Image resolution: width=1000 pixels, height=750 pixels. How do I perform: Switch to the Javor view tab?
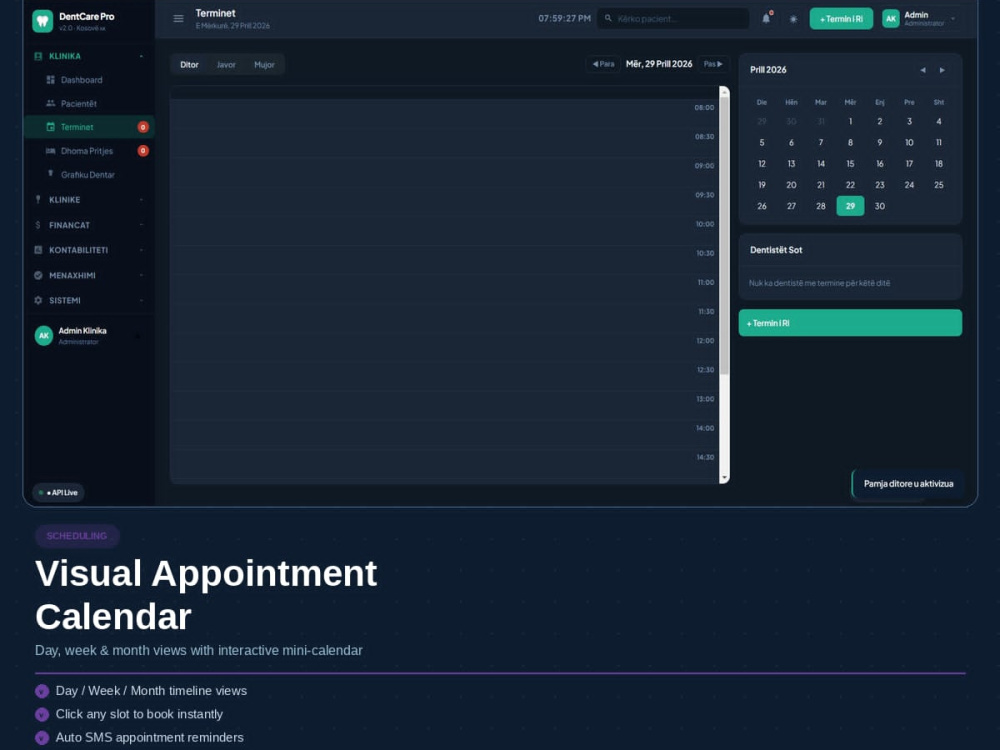click(226, 64)
